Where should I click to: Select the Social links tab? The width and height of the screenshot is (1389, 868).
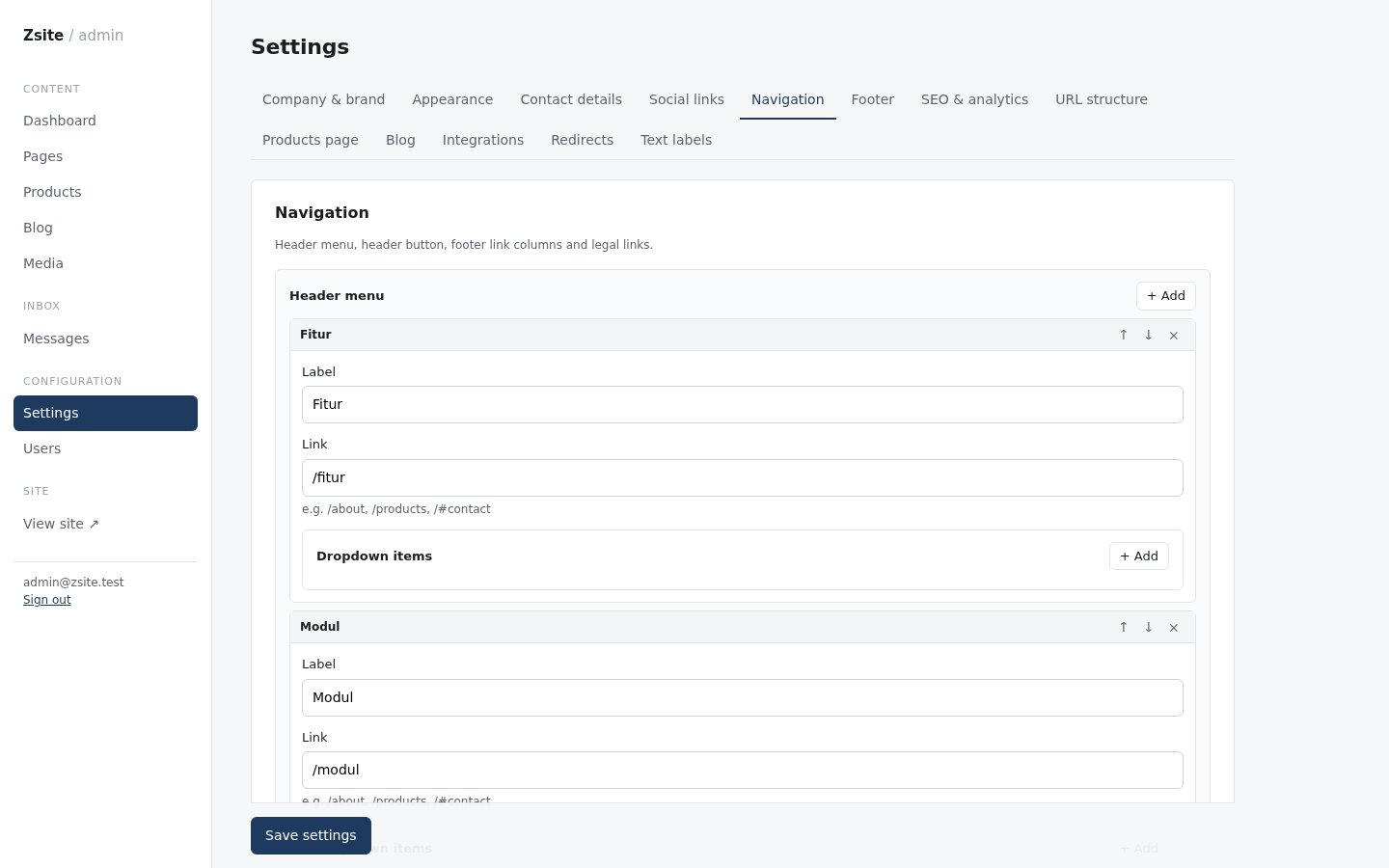coord(687,99)
